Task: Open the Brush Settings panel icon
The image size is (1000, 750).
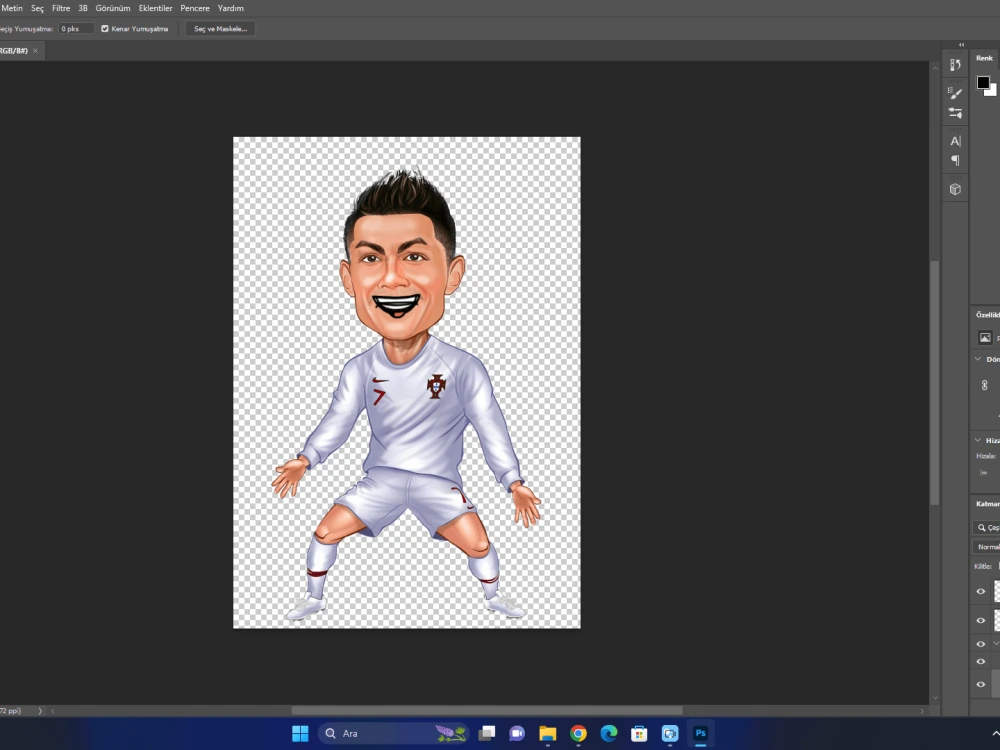Action: (955, 93)
